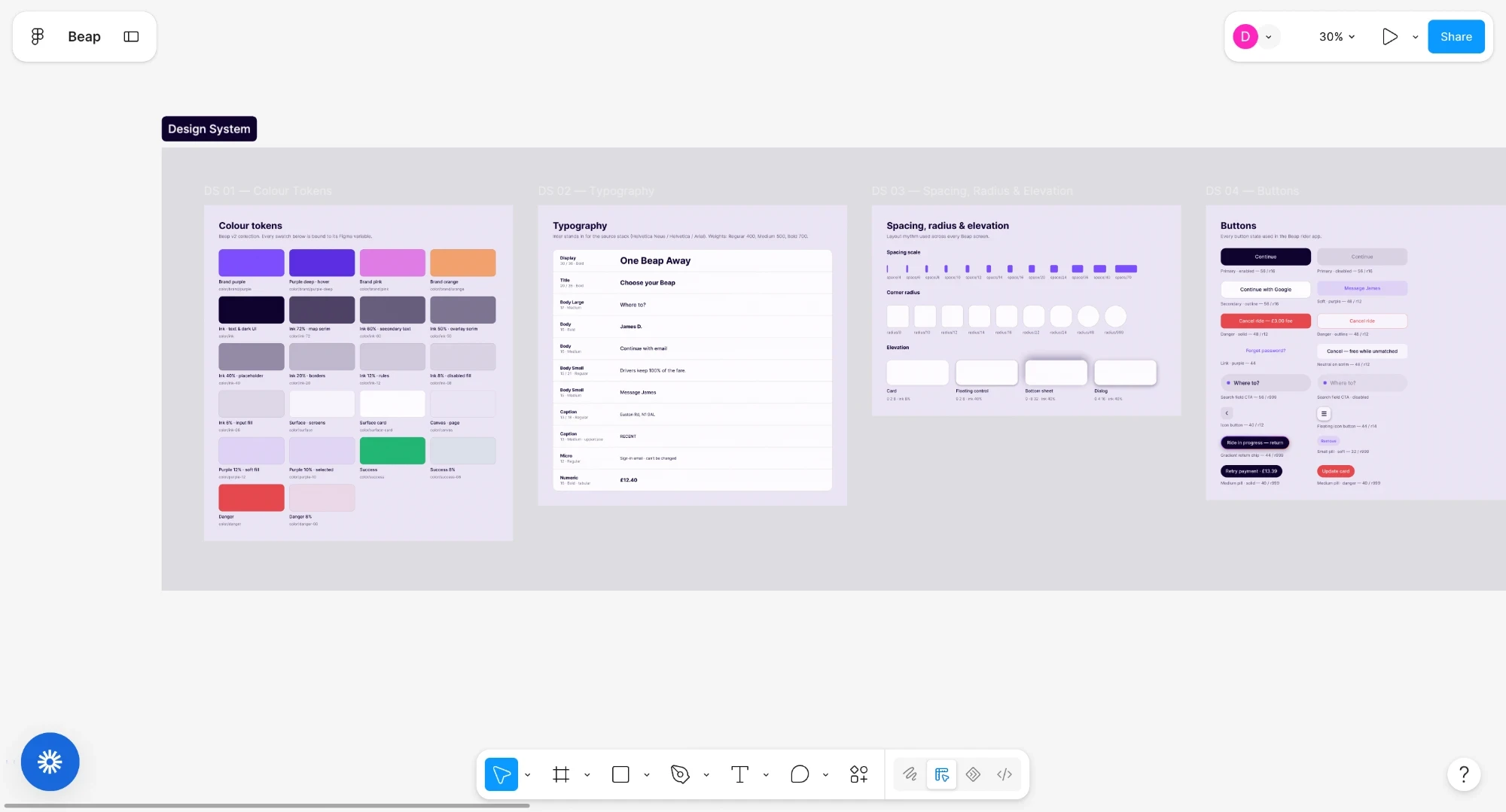Select the Design System section label

click(x=209, y=129)
